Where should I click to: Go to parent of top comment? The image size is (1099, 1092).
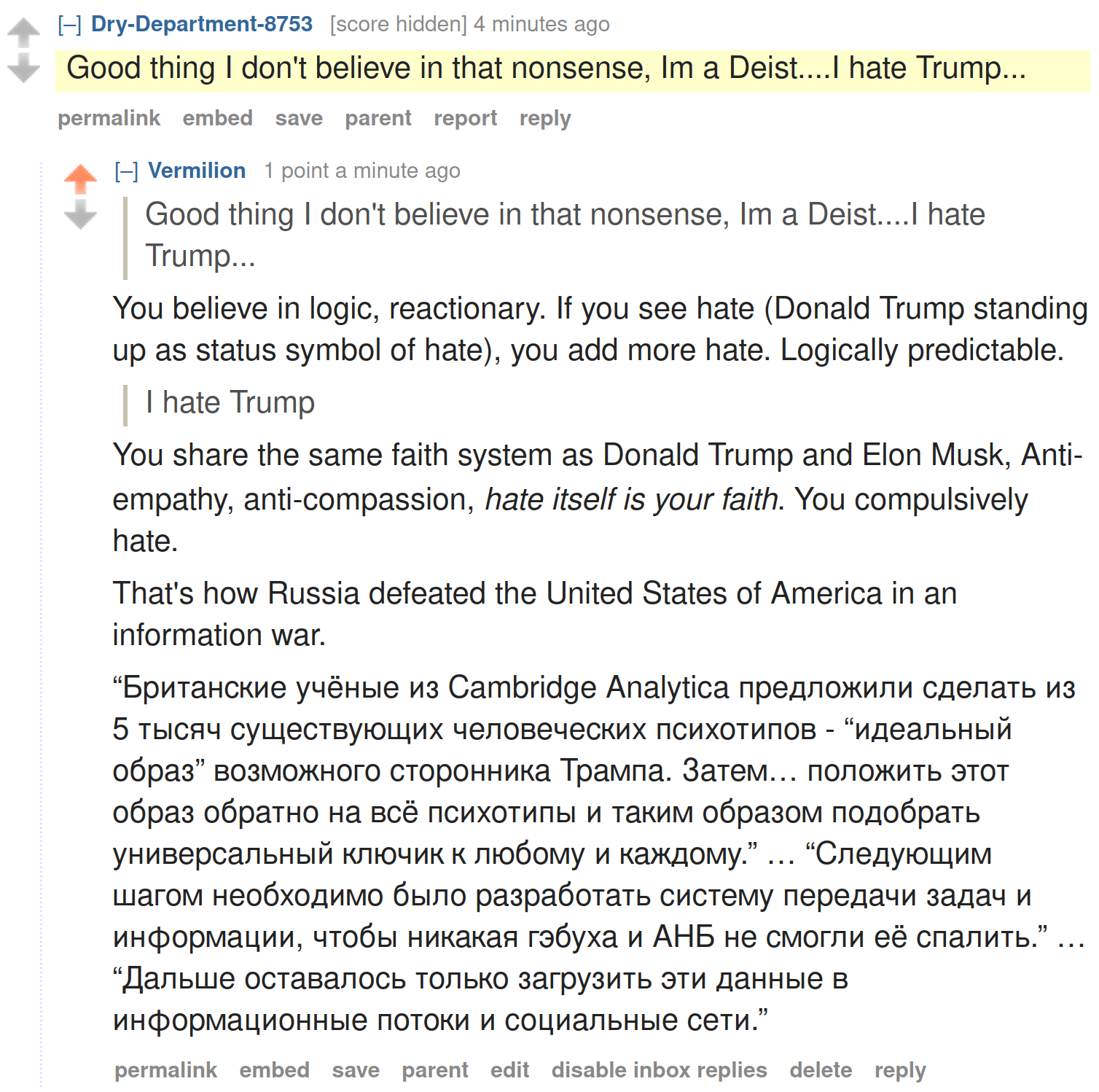coord(378,118)
